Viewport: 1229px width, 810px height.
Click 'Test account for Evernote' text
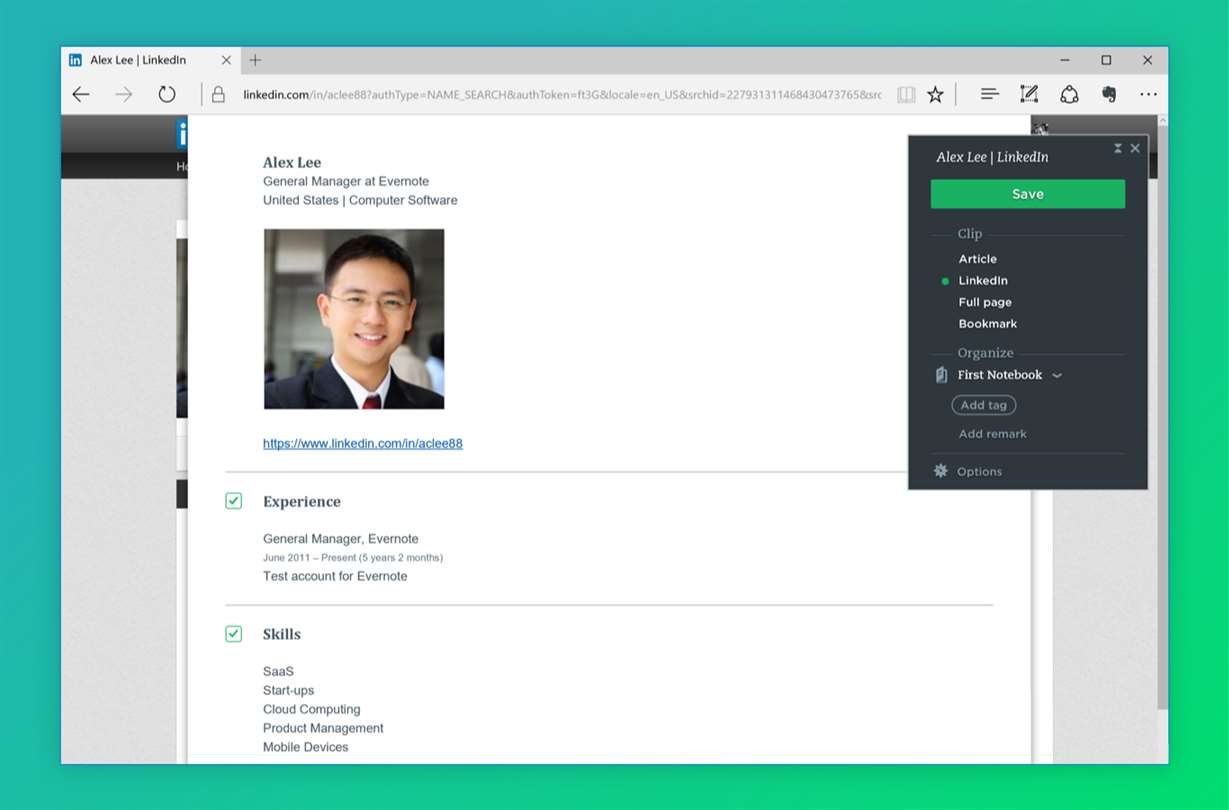[335, 576]
